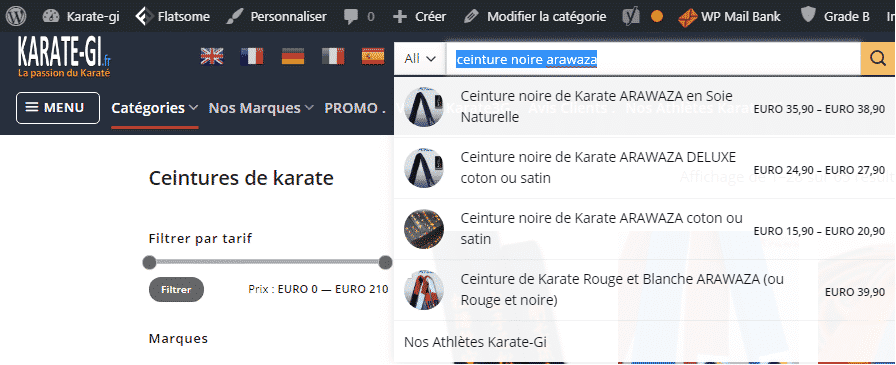Click the Rouge et Blanche belt thumbnail

click(423, 290)
